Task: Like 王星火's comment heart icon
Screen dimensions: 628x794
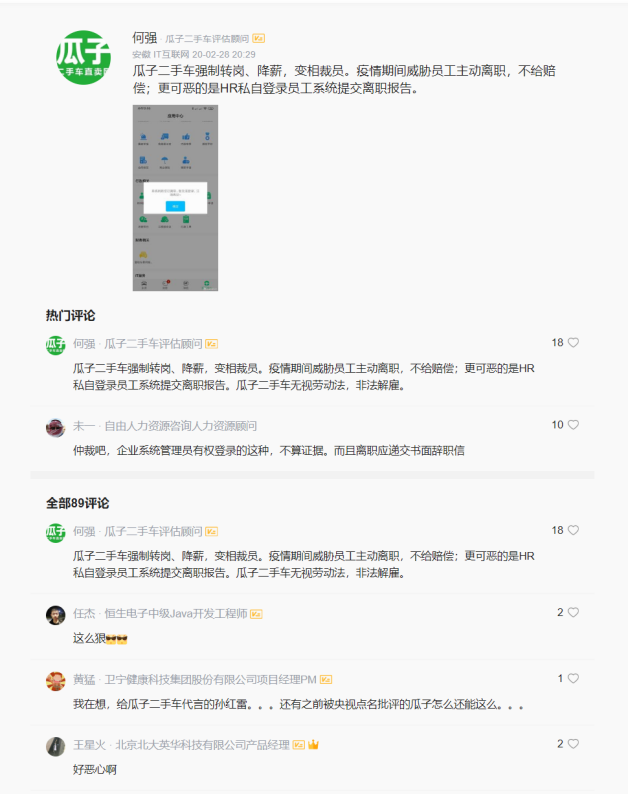Action: 573,744
